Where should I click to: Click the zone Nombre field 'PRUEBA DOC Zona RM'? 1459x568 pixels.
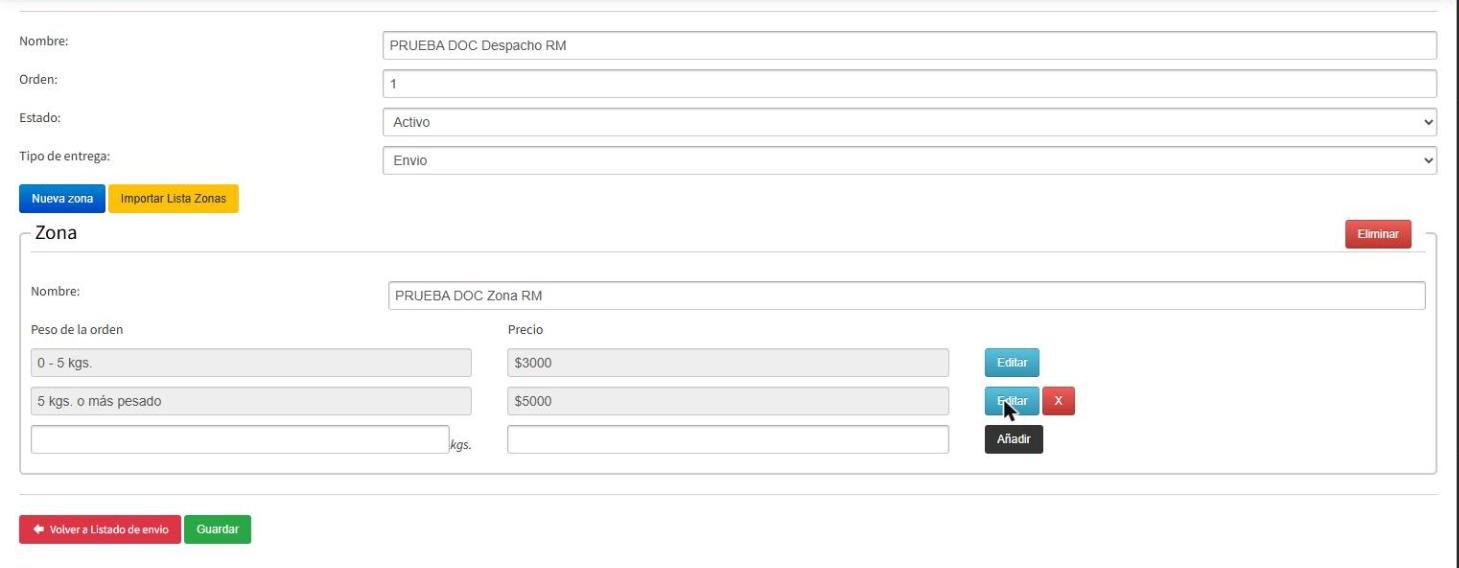[x=906, y=296]
